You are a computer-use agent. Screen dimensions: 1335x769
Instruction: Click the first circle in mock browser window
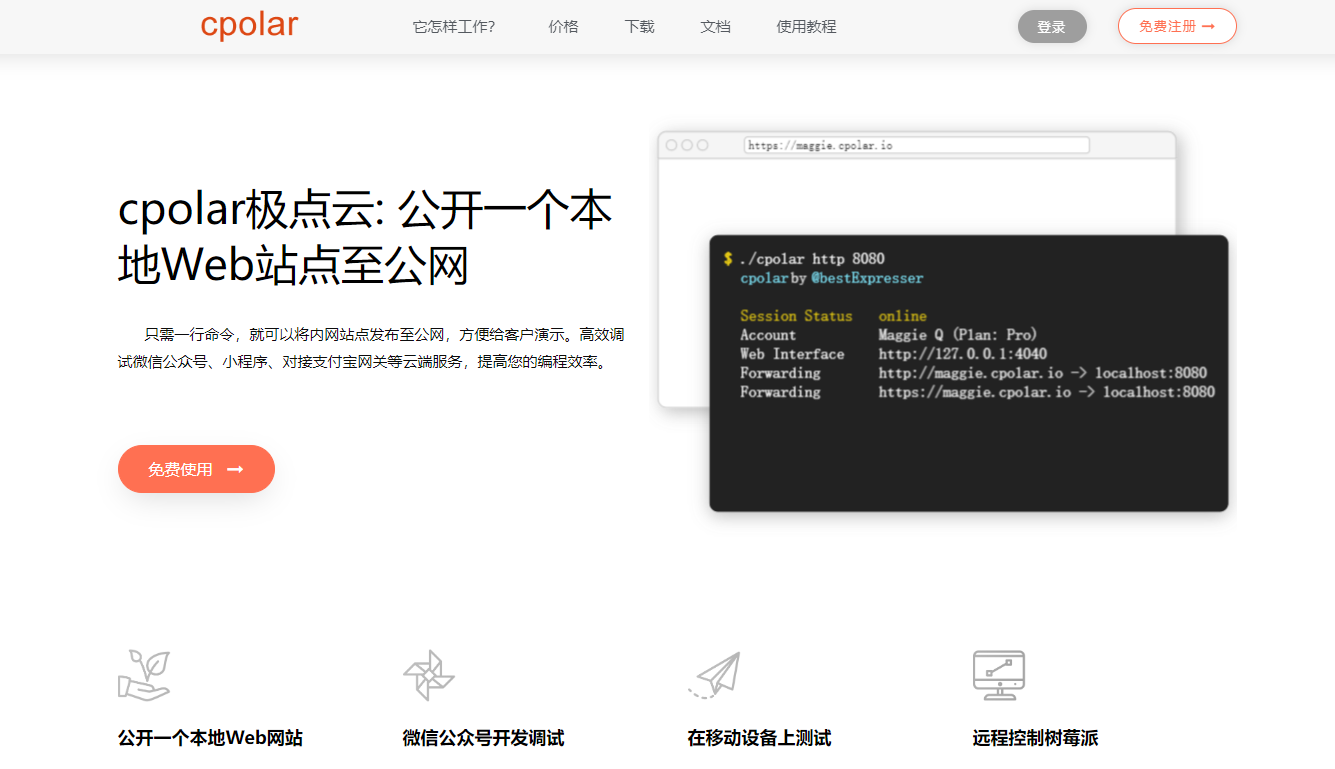pos(672,145)
